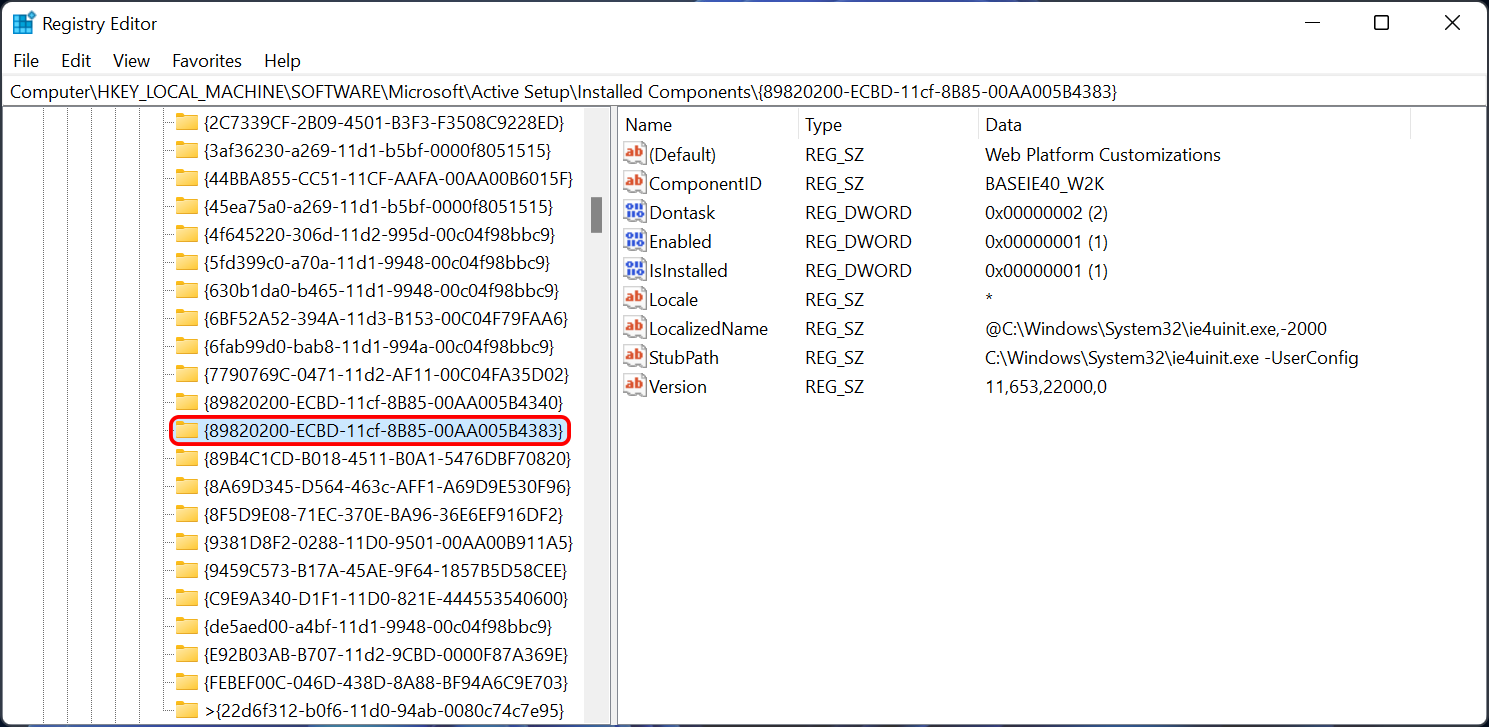The height and width of the screenshot is (727, 1489).
Task: Click string icon beside (Default) value
Action: pyautogui.click(x=635, y=154)
